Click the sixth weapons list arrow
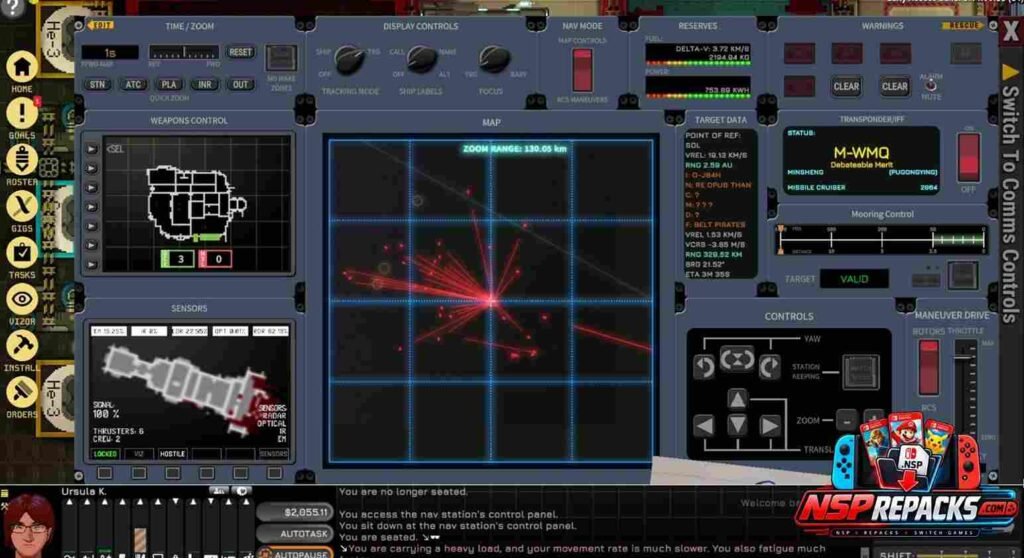Image resolution: width=1024 pixels, height=558 pixels. (x=92, y=245)
